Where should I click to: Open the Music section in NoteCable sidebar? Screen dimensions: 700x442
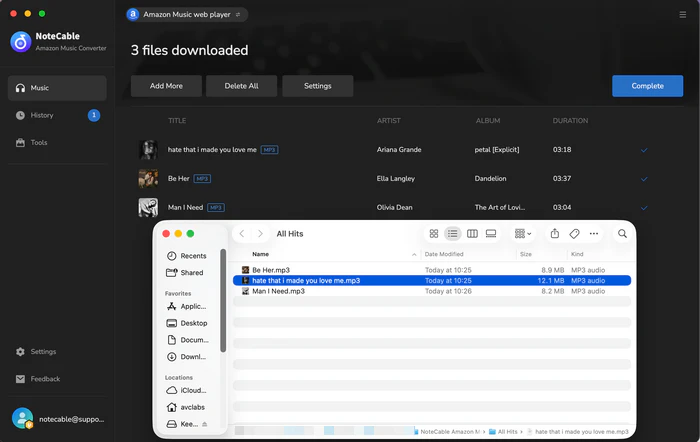pyautogui.click(x=57, y=88)
